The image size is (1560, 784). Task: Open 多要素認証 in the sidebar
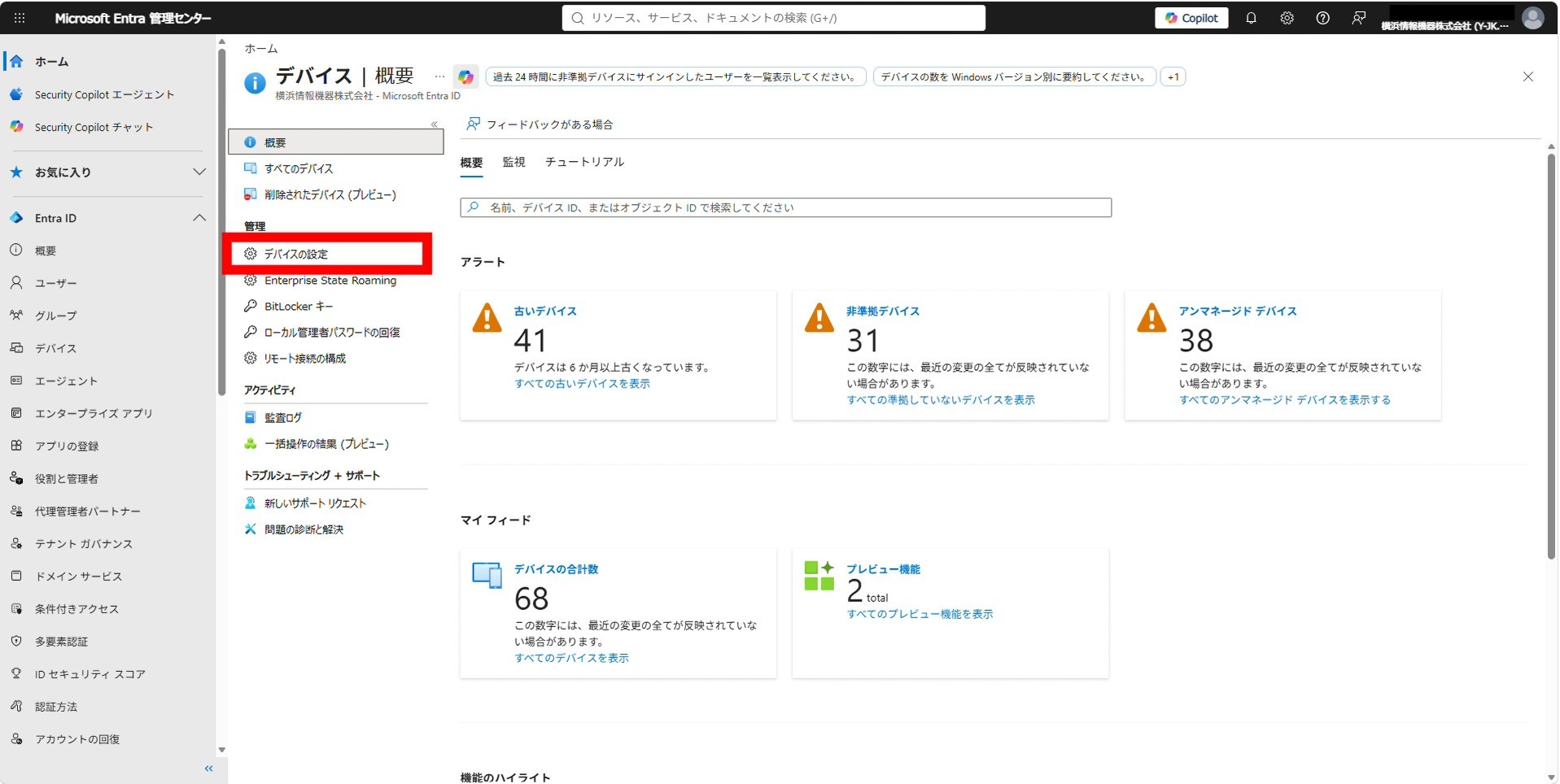pos(61,641)
